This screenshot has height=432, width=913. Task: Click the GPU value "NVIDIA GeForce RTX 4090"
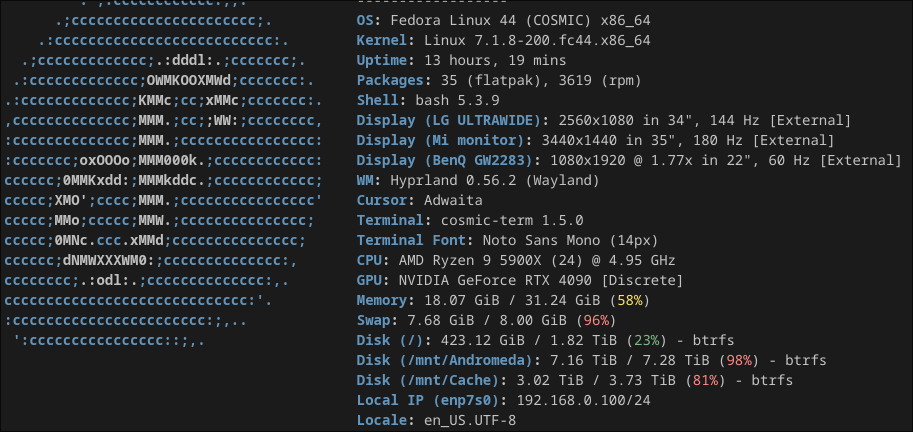click(x=495, y=280)
